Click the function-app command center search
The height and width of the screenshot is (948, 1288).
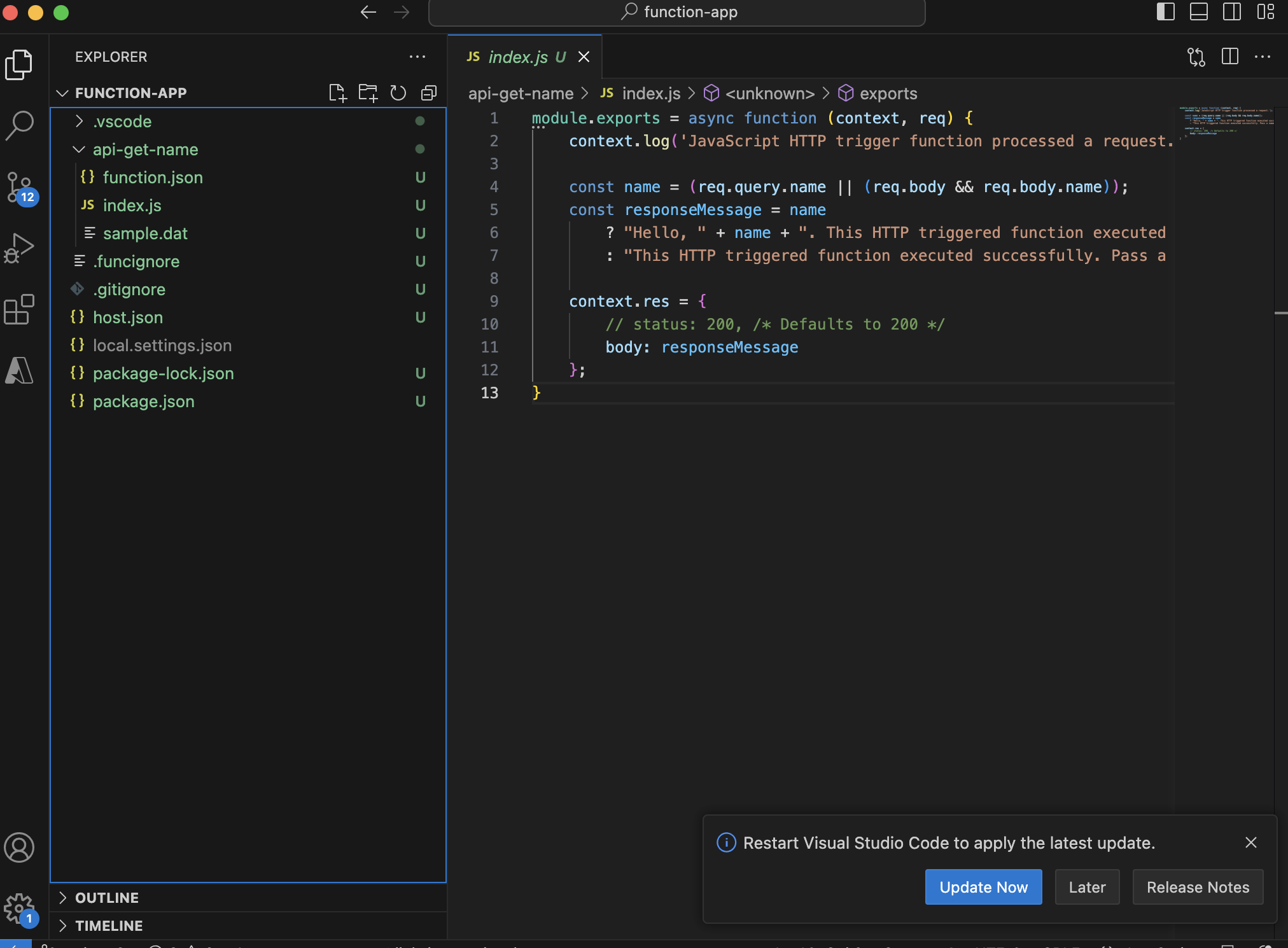click(677, 12)
